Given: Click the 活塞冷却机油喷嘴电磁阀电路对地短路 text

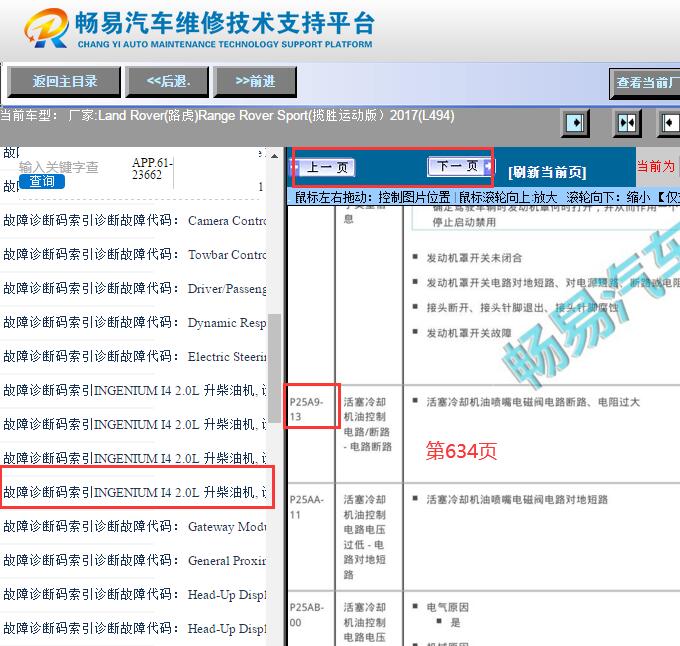Looking at the screenshot, I should point(517,499).
